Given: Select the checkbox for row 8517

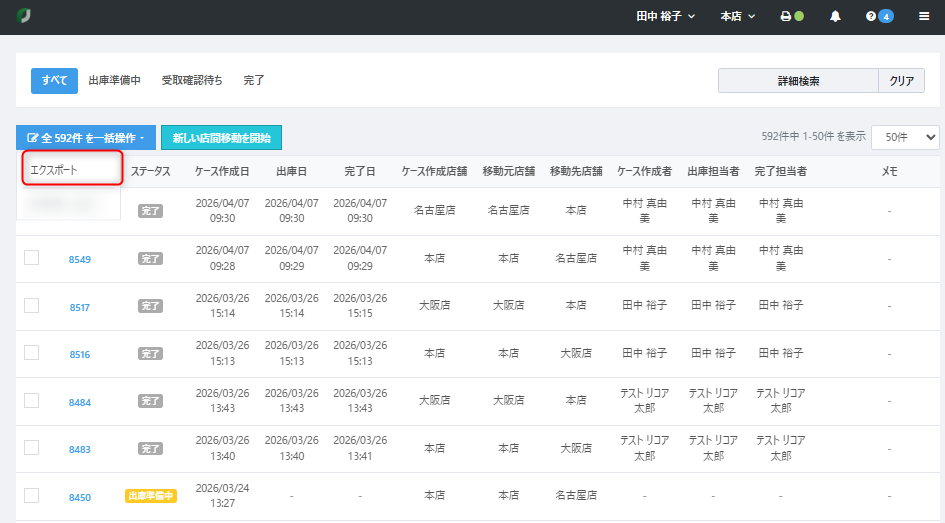Looking at the screenshot, I should tap(31, 305).
